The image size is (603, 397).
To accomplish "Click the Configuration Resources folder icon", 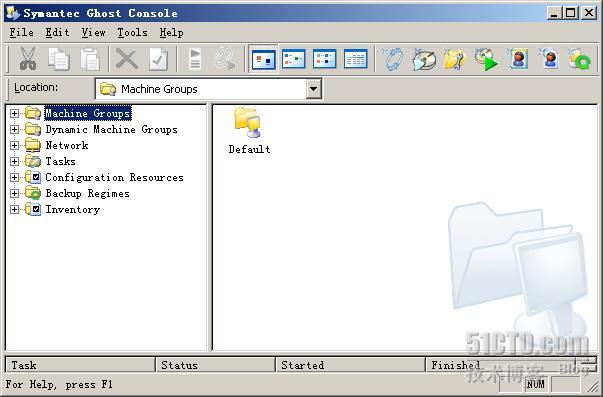I will pos(33,177).
